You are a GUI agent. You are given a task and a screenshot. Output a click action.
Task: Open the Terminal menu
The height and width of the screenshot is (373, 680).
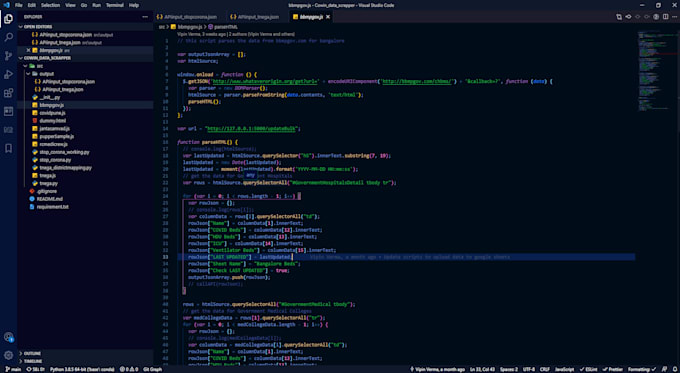pyautogui.click(x=115, y=5)
